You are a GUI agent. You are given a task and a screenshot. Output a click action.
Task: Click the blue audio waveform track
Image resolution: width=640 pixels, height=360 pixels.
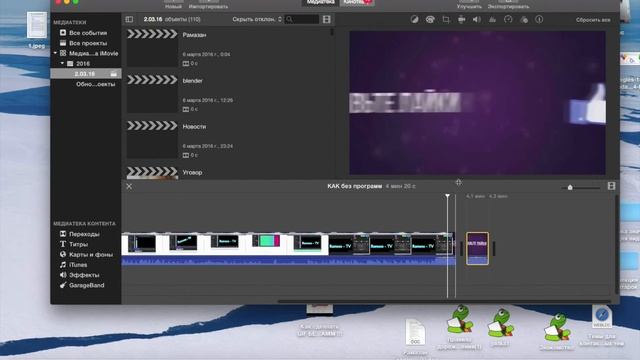(x=288, y=260)
